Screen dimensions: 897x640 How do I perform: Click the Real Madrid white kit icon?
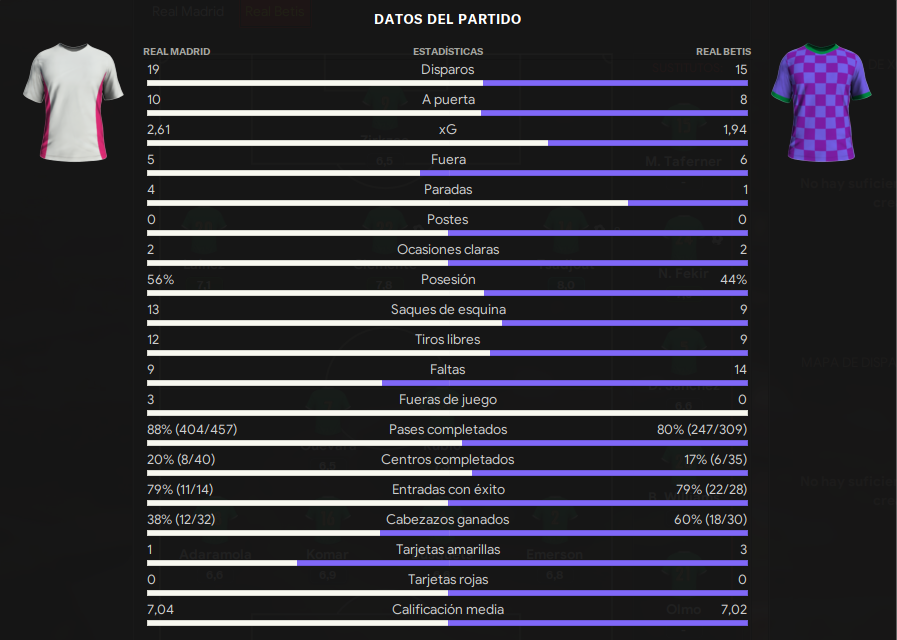tap(73, 102)
